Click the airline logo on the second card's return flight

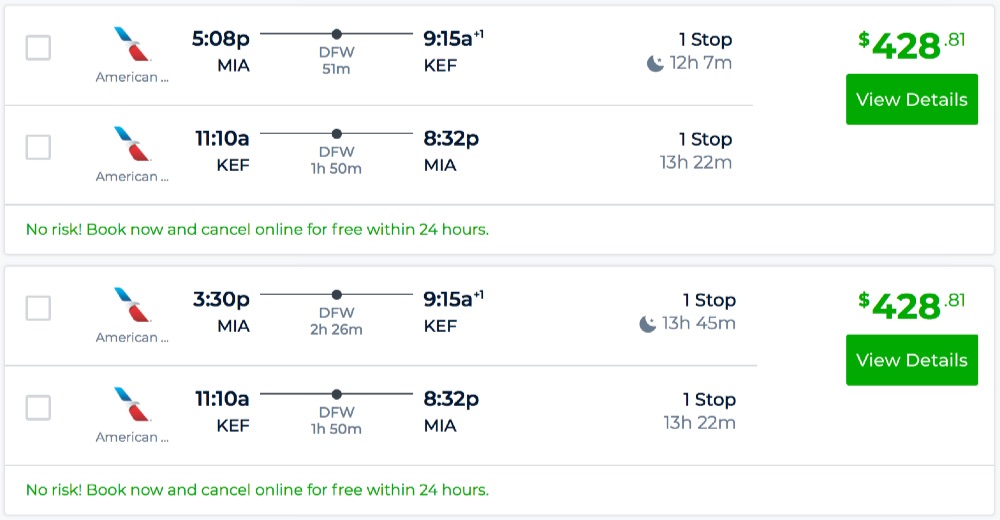(x=132, y=405)
